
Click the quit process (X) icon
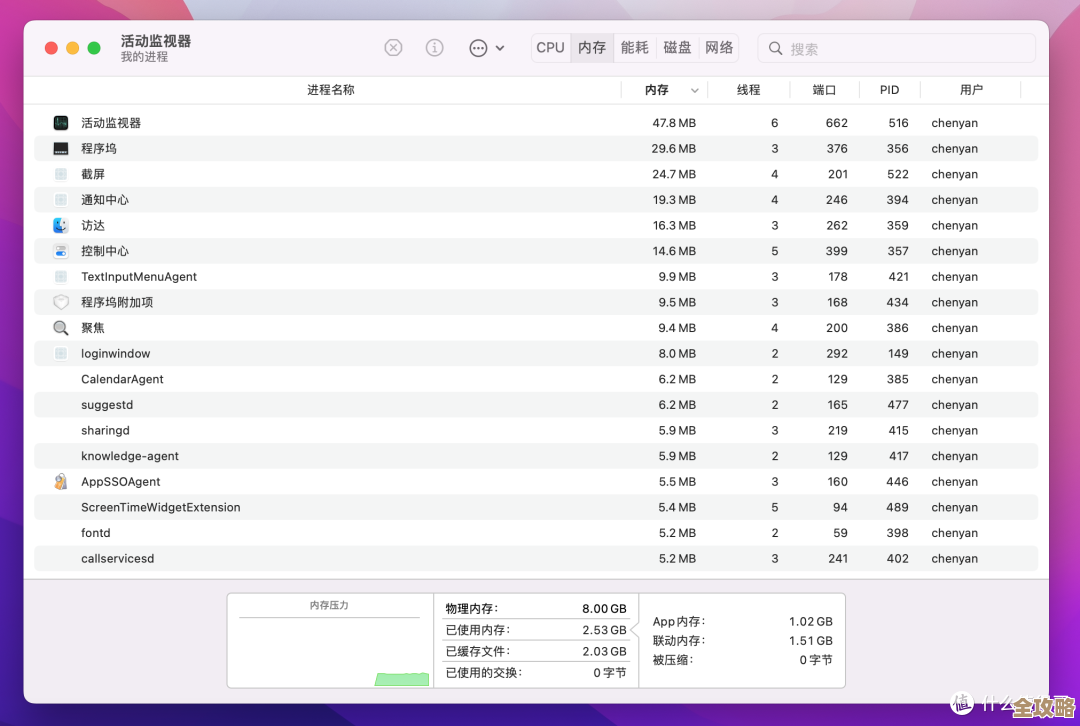click(393, 47)
